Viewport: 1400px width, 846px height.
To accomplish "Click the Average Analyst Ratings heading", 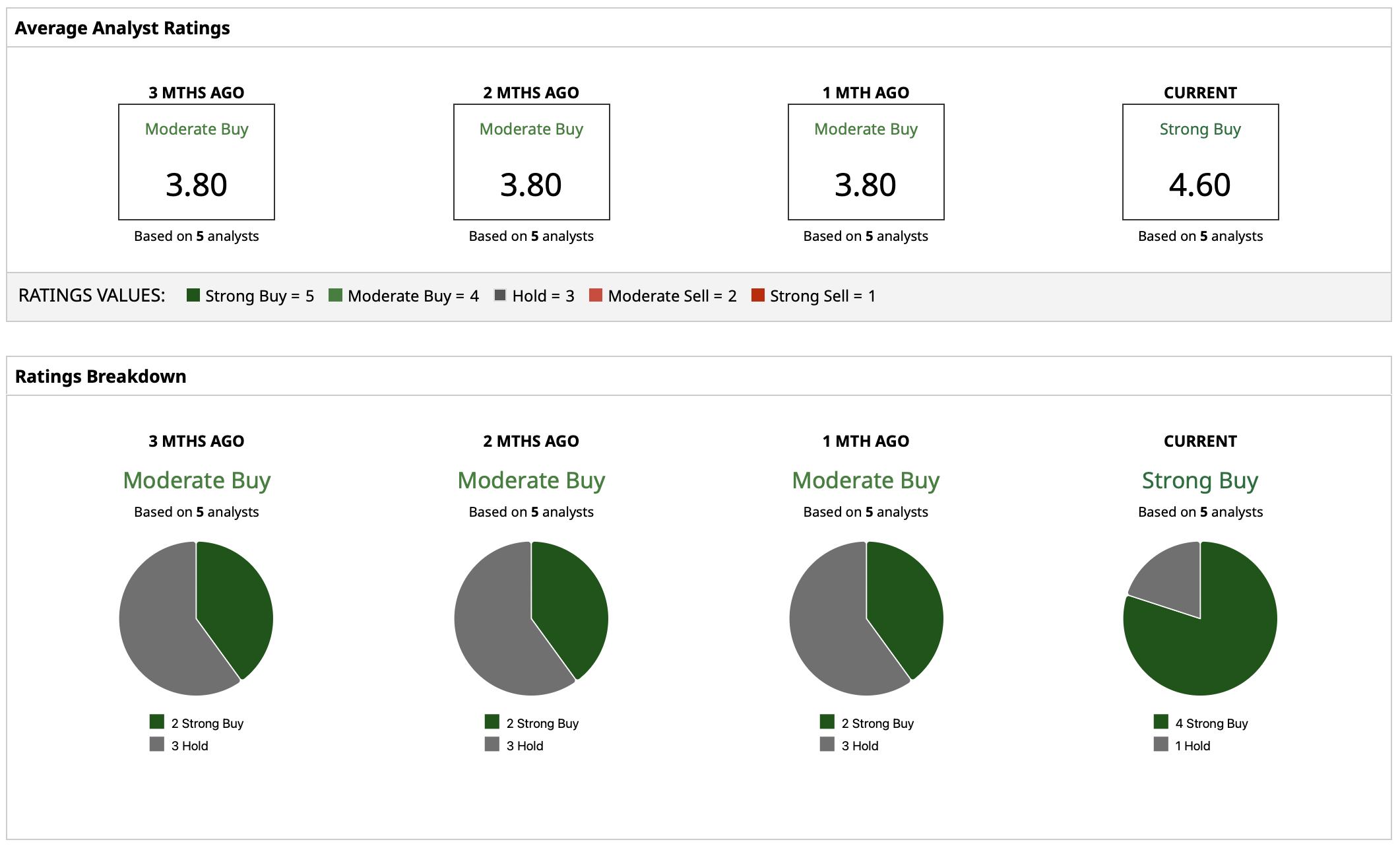I will click(x=122, y=28).
